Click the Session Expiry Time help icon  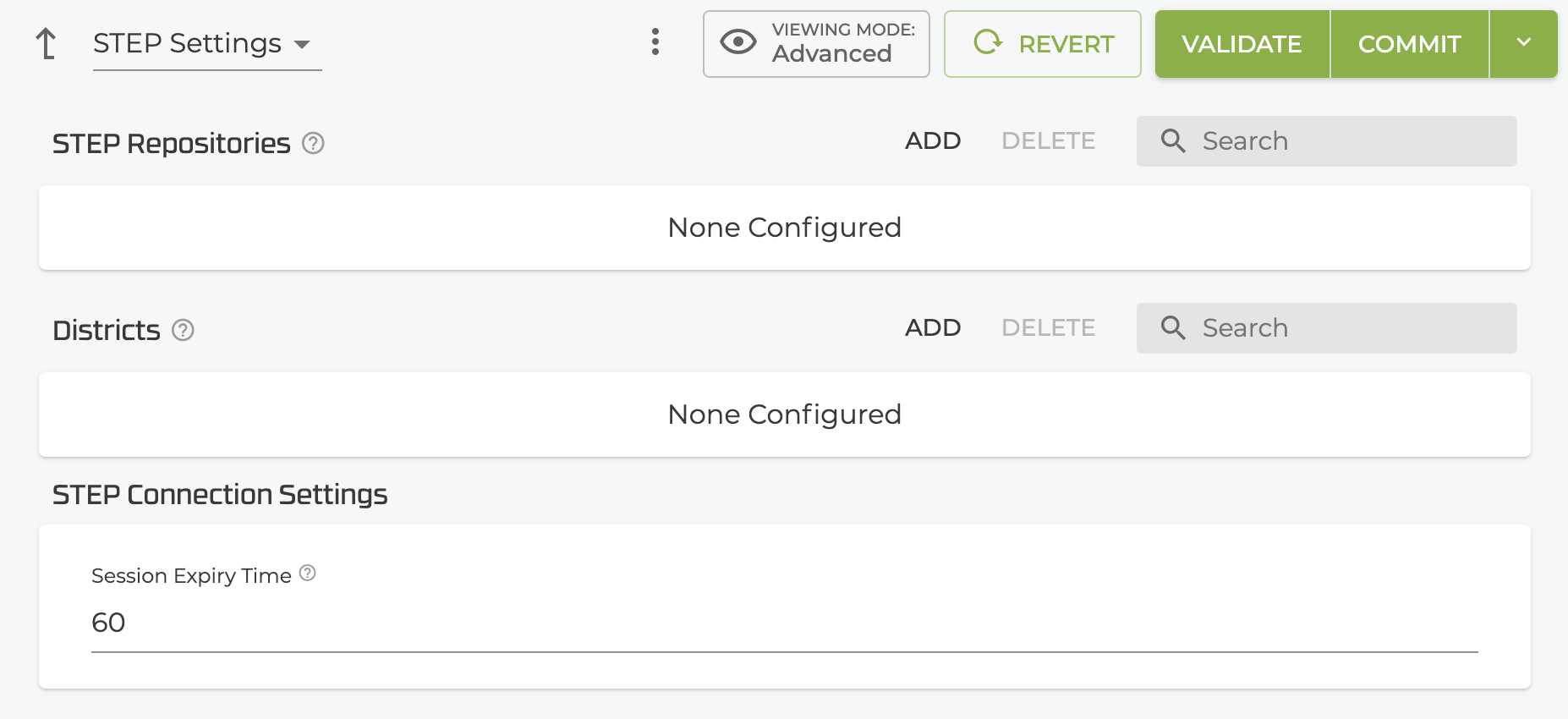tap(308, 574)
